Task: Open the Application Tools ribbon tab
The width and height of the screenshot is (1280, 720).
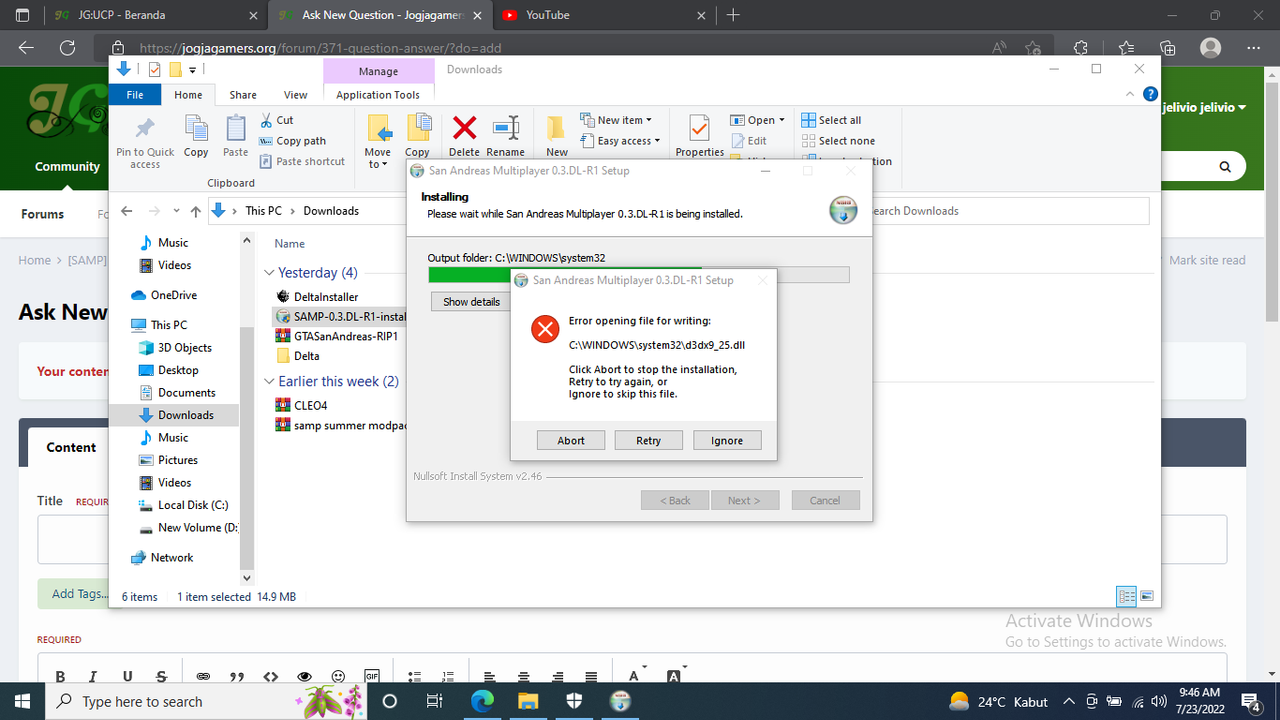Action: (x=378, y=95)
